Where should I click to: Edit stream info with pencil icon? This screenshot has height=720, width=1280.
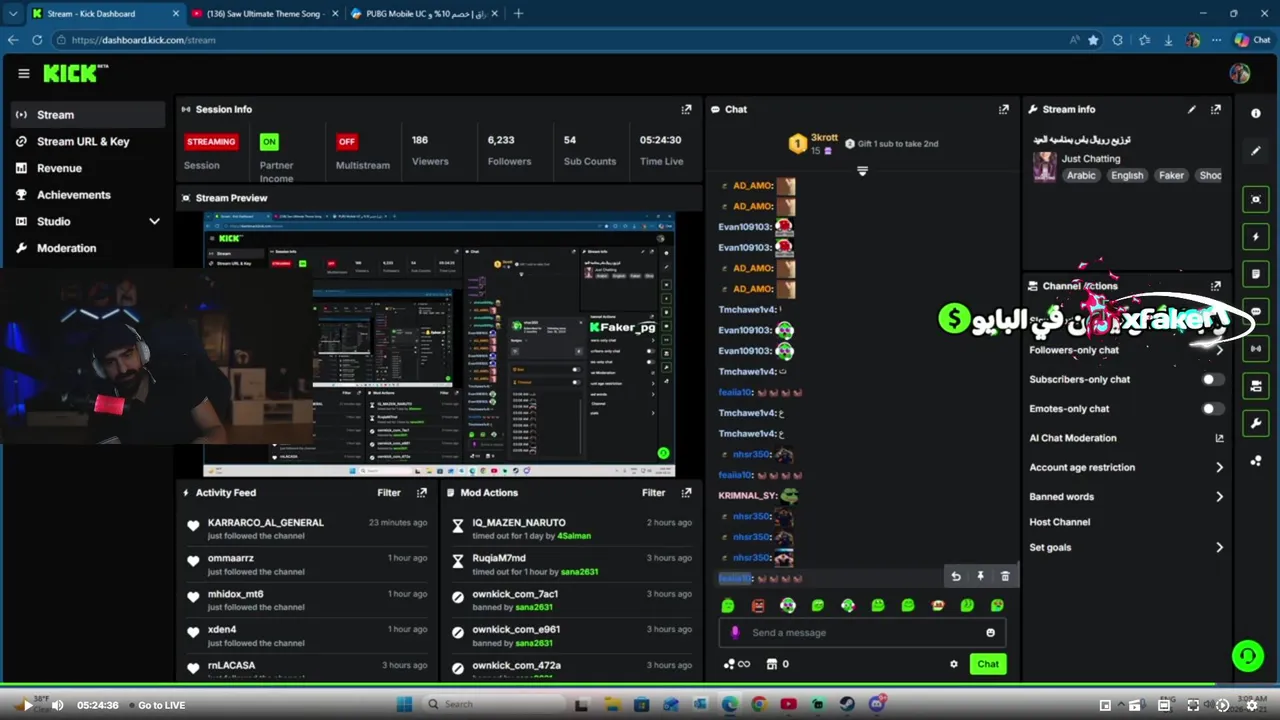[x=1191, y=110]
